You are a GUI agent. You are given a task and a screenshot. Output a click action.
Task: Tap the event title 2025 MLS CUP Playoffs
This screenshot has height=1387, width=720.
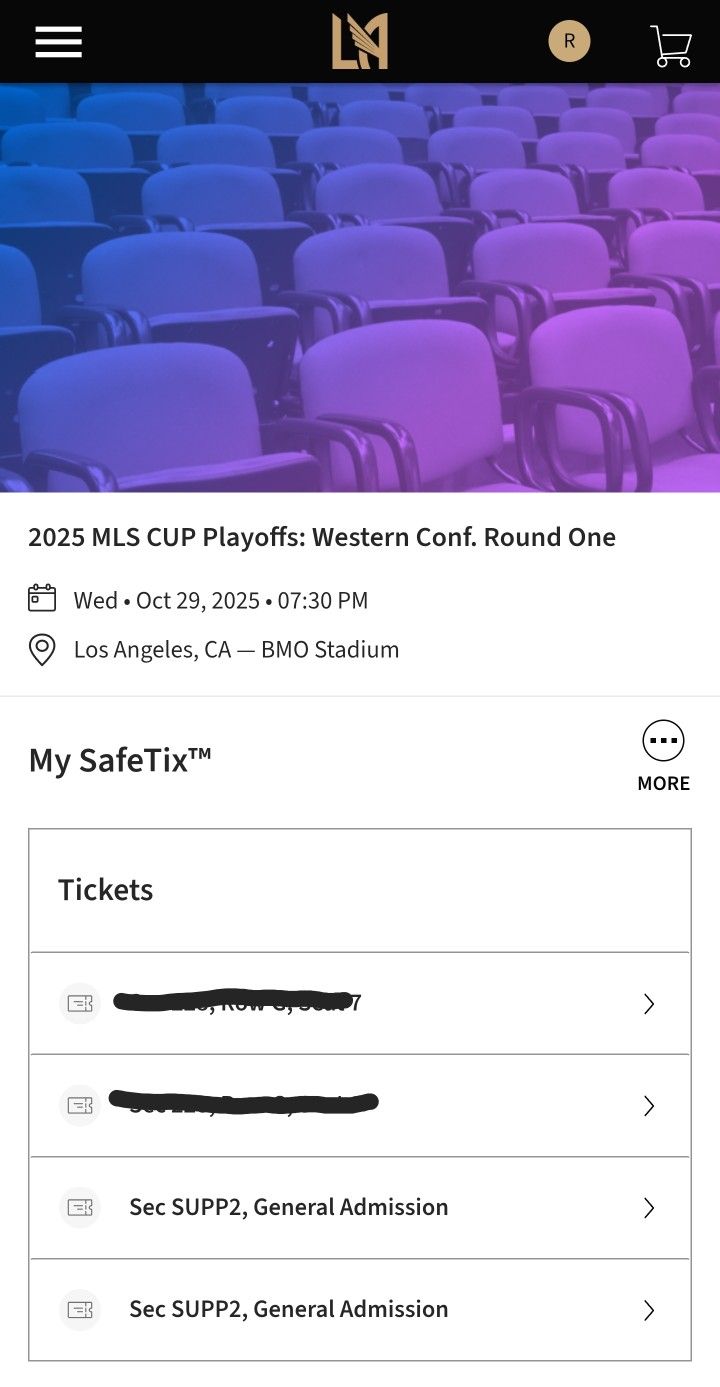click(321, 537)
